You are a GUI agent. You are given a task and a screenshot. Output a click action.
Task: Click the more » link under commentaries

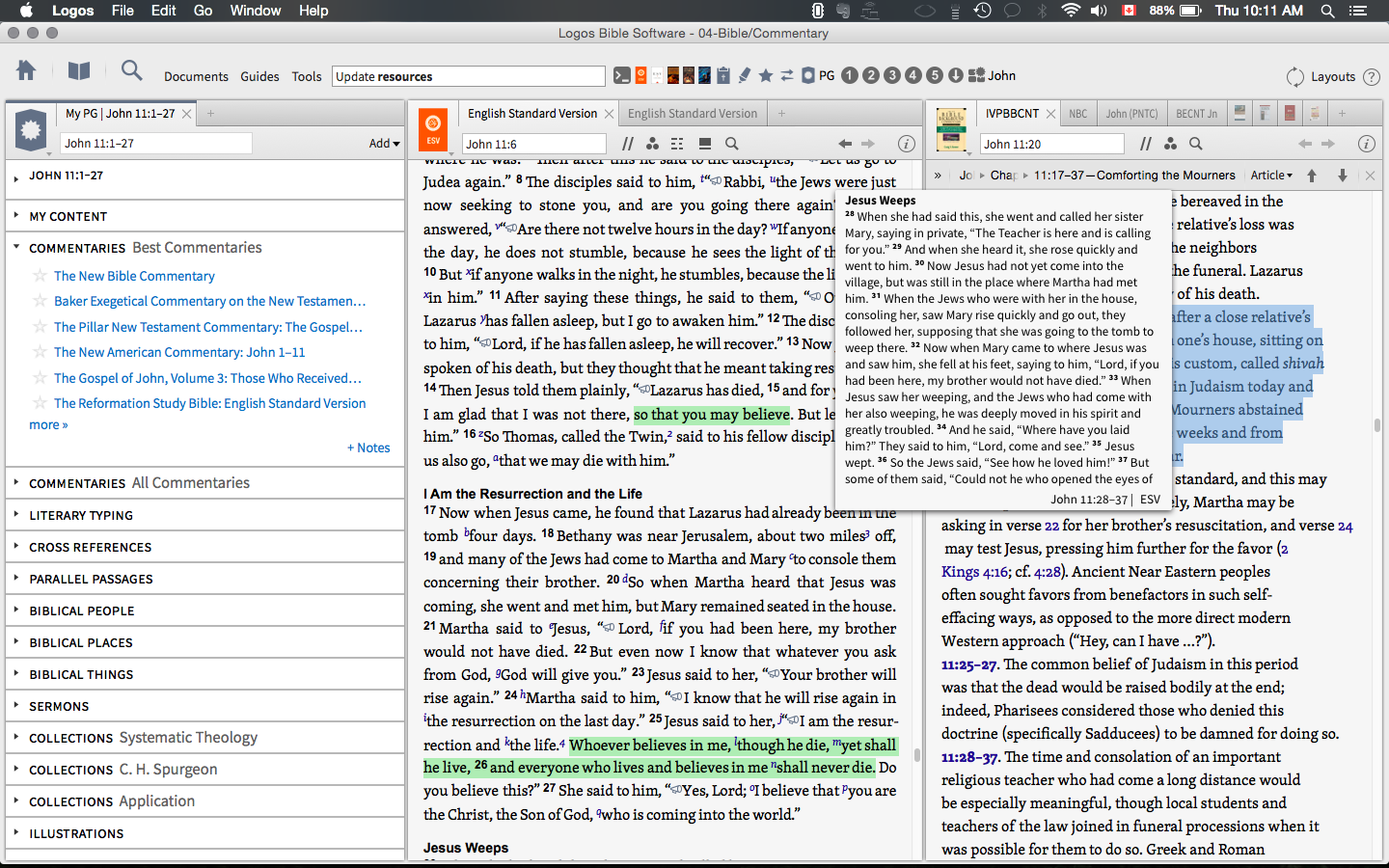click(x=48, y=425)
